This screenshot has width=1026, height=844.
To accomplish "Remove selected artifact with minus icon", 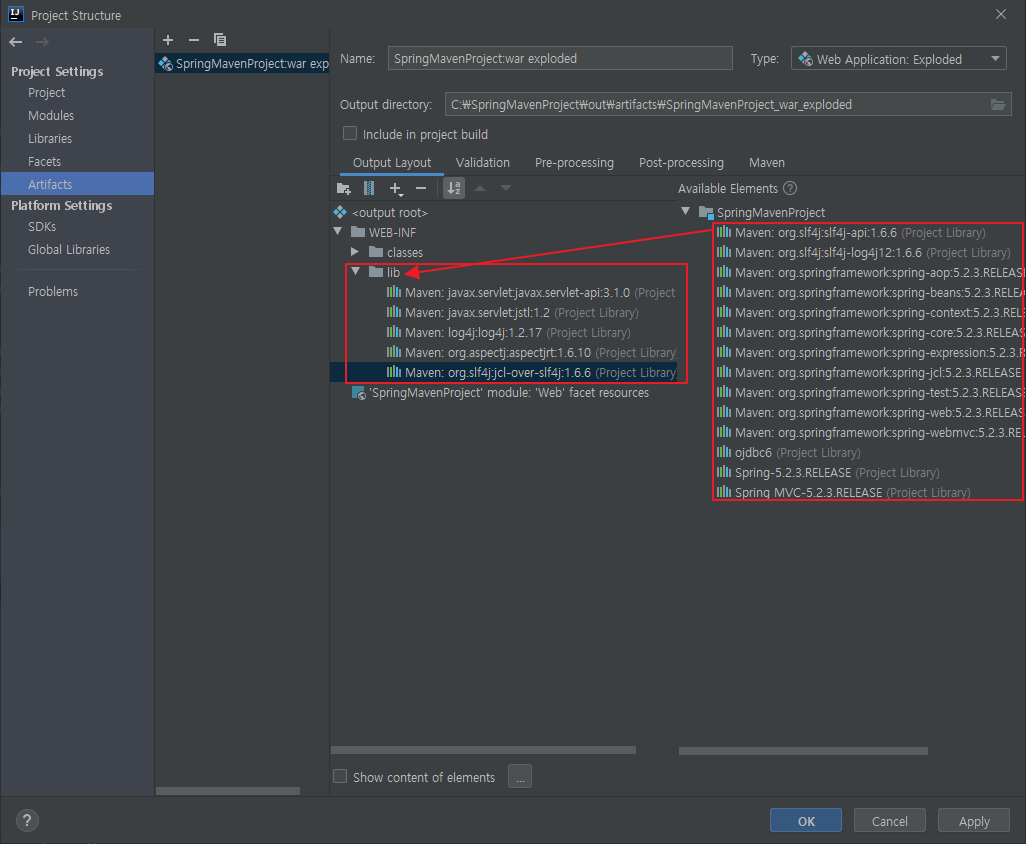I will click(x=194, y=40).
